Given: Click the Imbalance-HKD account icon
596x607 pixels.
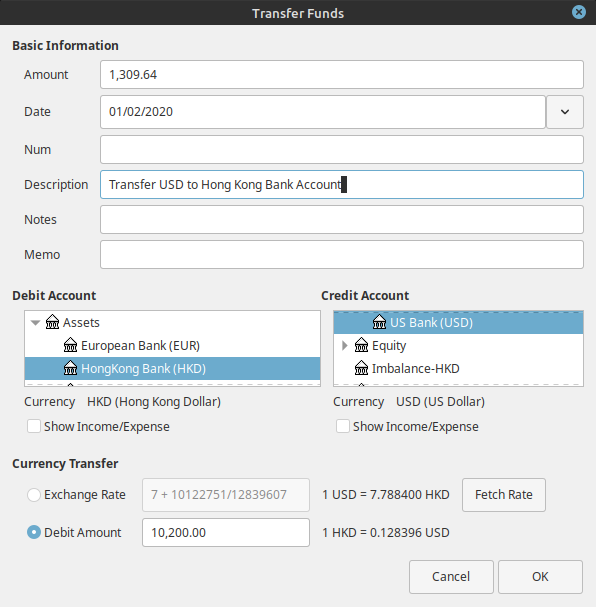Looking at the screenshot, I should coord(361,368).
